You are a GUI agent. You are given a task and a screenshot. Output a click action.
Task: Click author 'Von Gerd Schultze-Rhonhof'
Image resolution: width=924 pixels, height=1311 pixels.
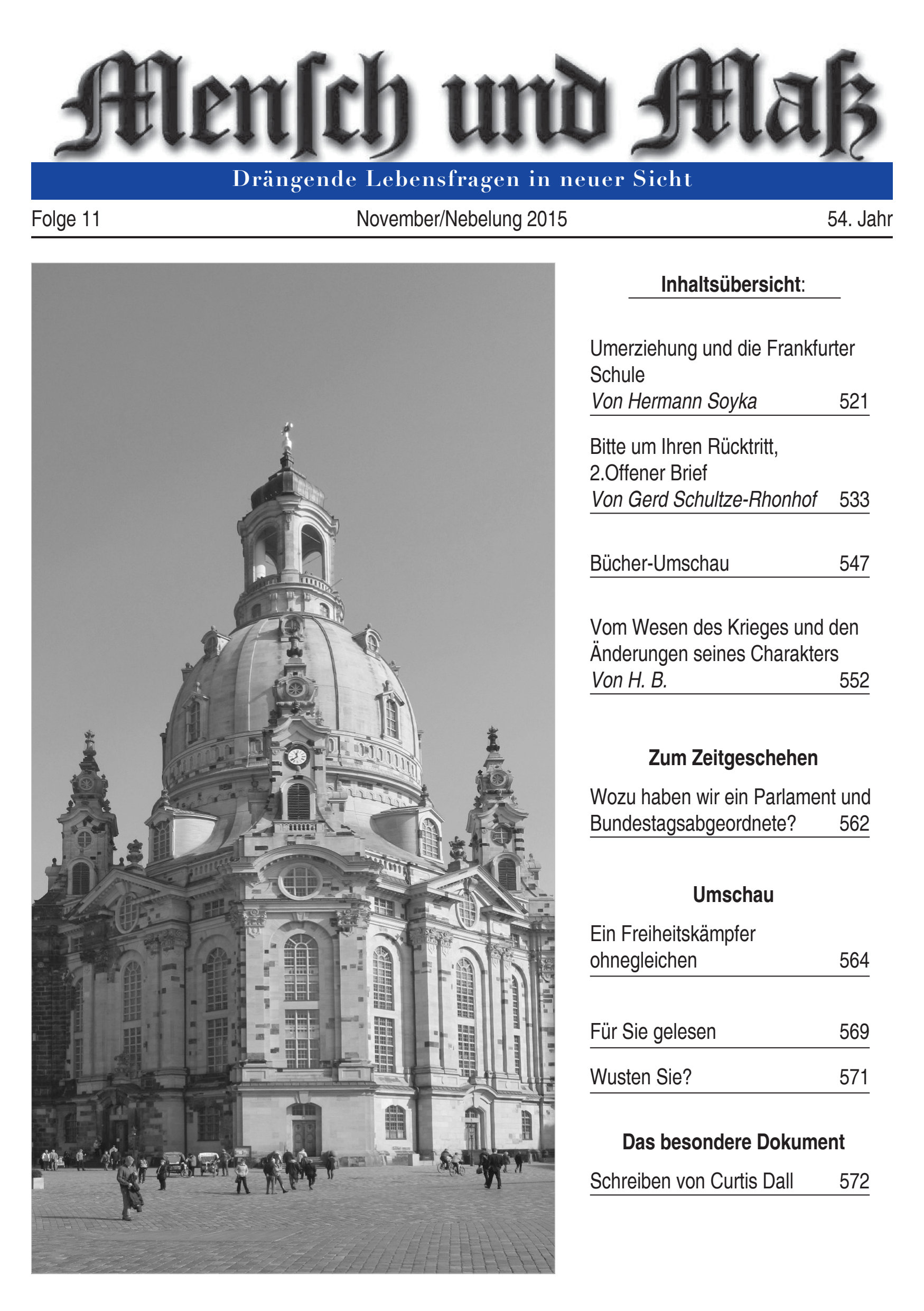704,500
